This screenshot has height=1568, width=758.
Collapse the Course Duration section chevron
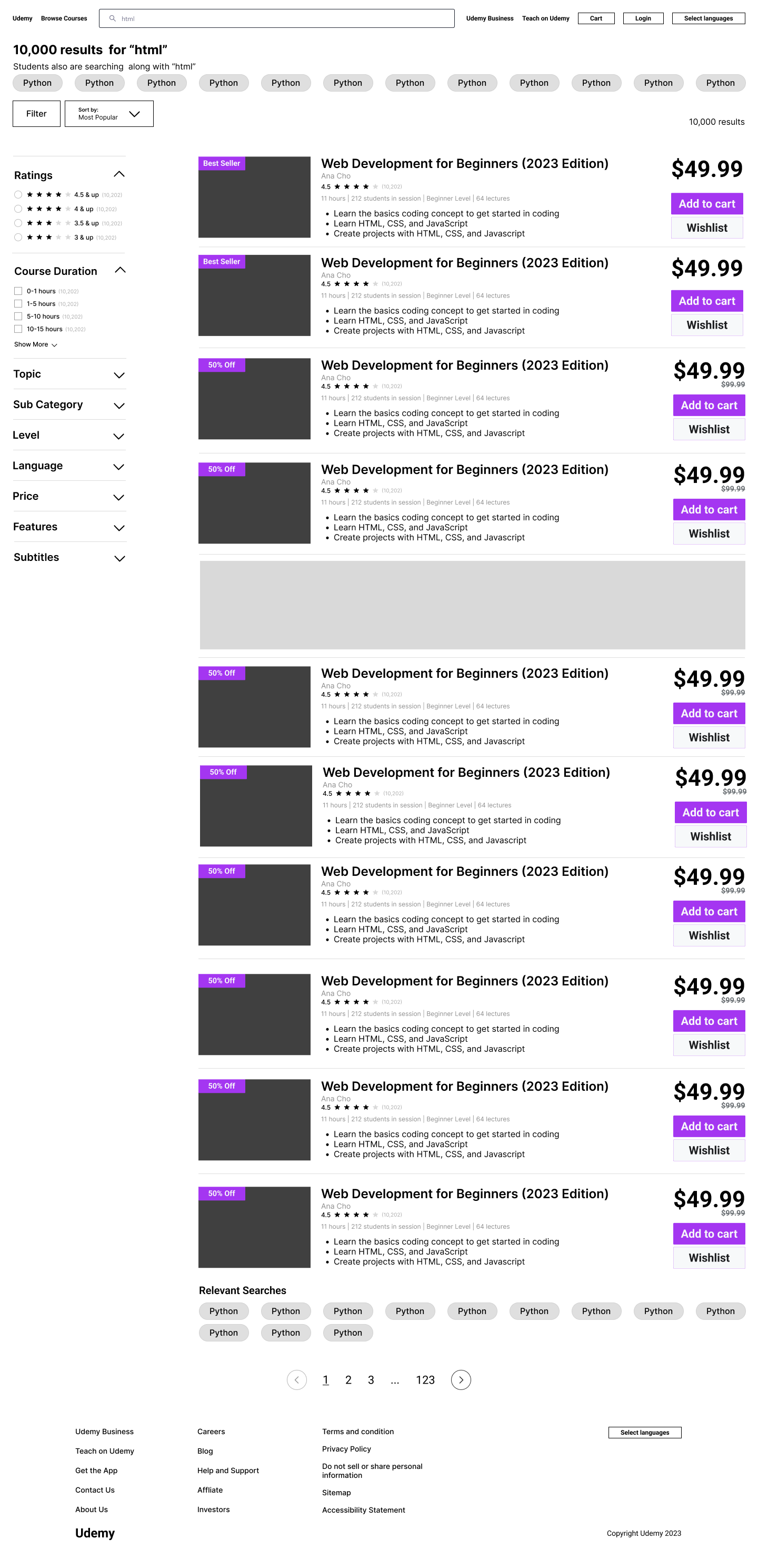(120, 270)
